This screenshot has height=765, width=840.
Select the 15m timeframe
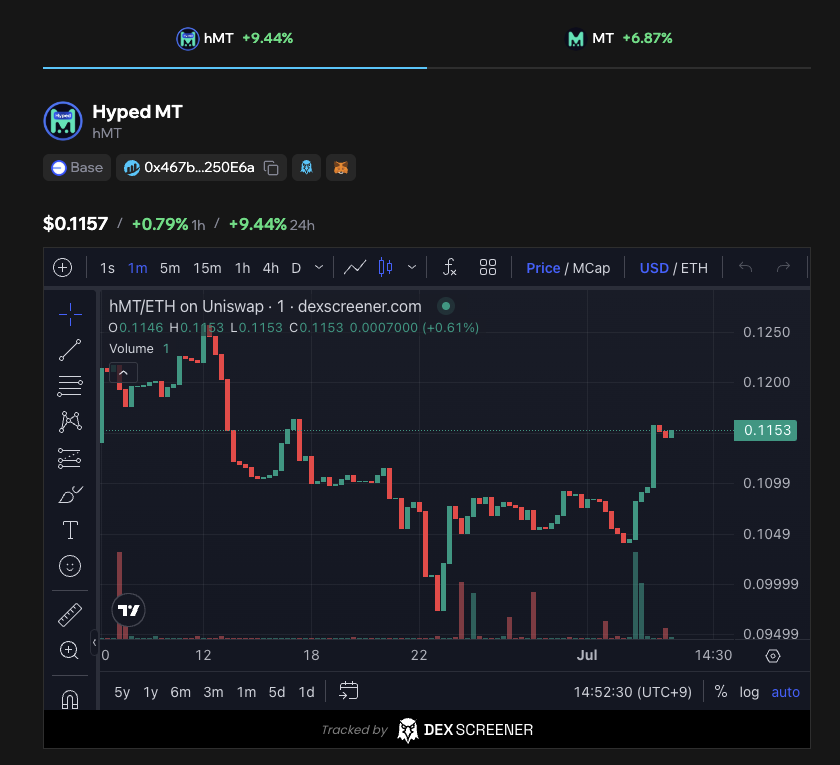tap(207, 268)
